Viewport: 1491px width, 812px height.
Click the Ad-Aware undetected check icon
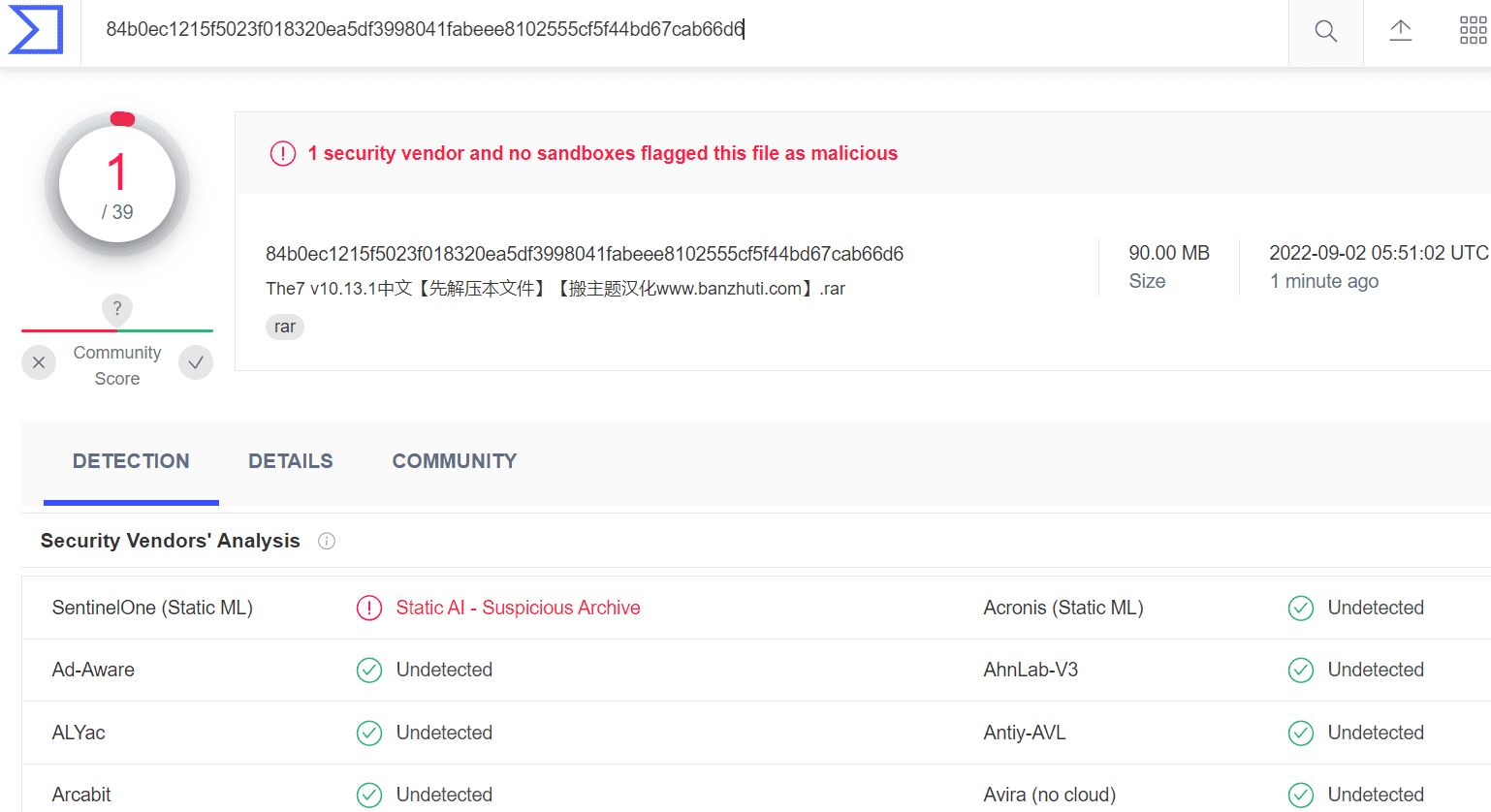tap(369, 670)
